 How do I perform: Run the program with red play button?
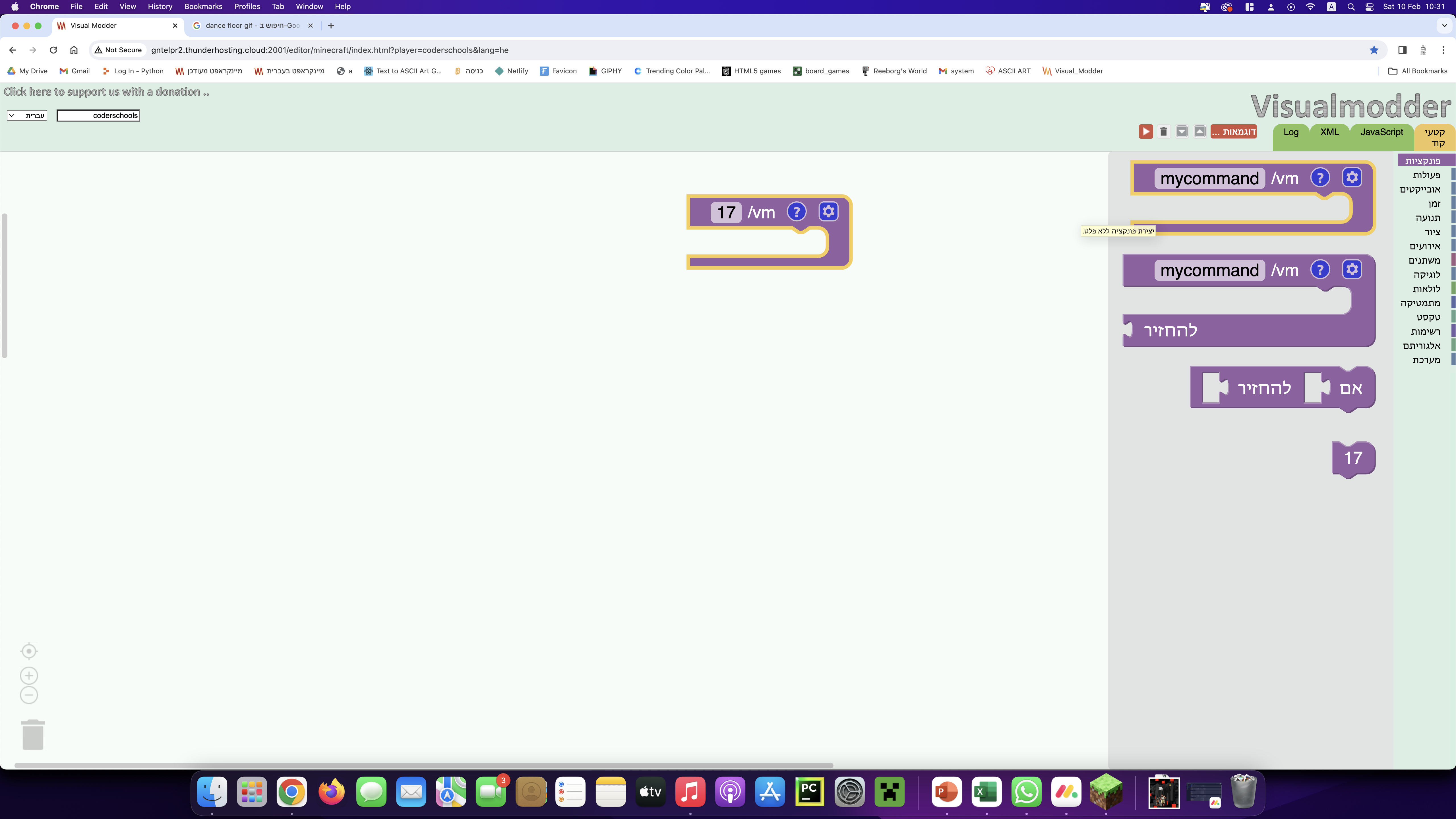point(1146,132)
